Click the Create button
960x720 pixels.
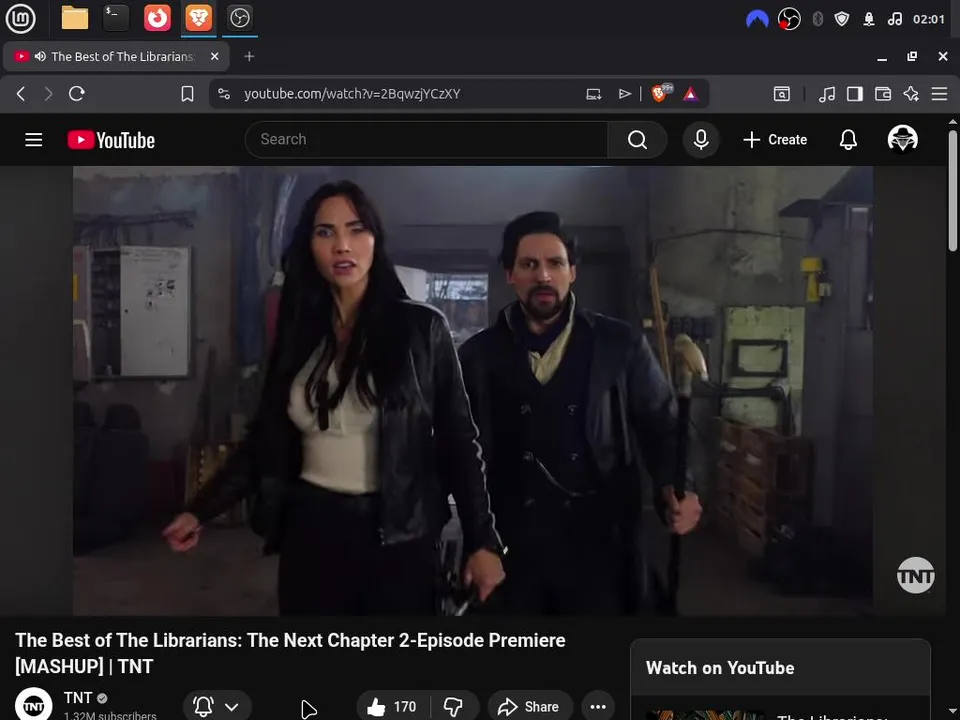tap(774, 140)
